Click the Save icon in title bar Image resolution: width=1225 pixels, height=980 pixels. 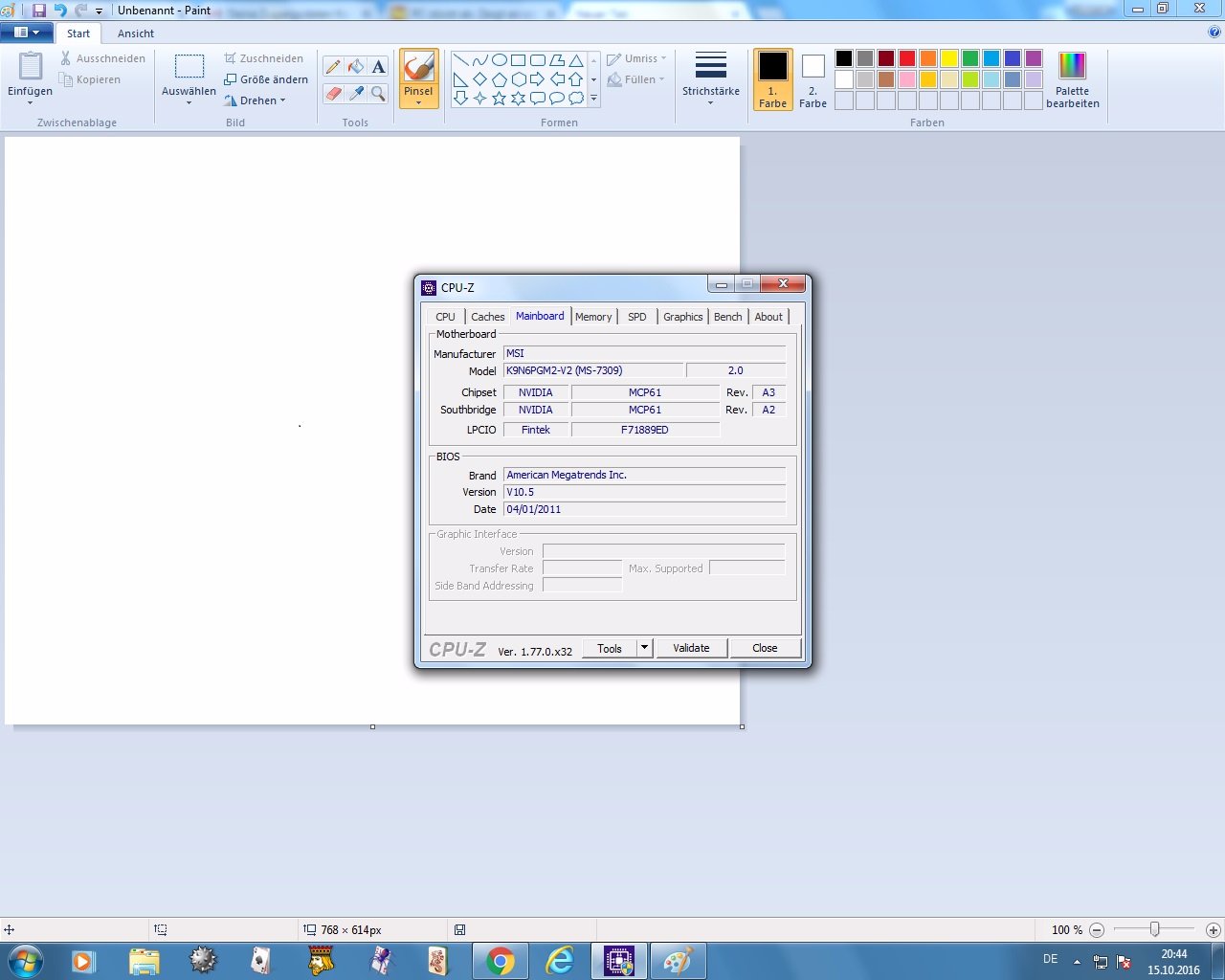click(x=39, y=10)
